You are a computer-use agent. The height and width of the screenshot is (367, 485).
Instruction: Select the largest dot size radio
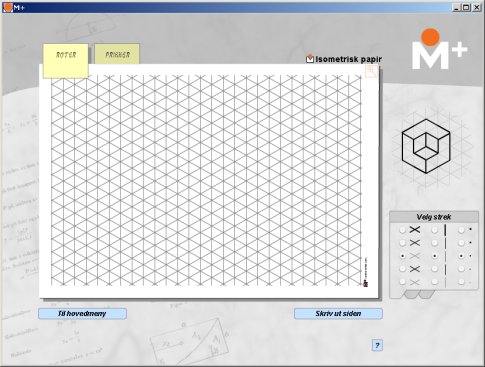tap(461, 230)
